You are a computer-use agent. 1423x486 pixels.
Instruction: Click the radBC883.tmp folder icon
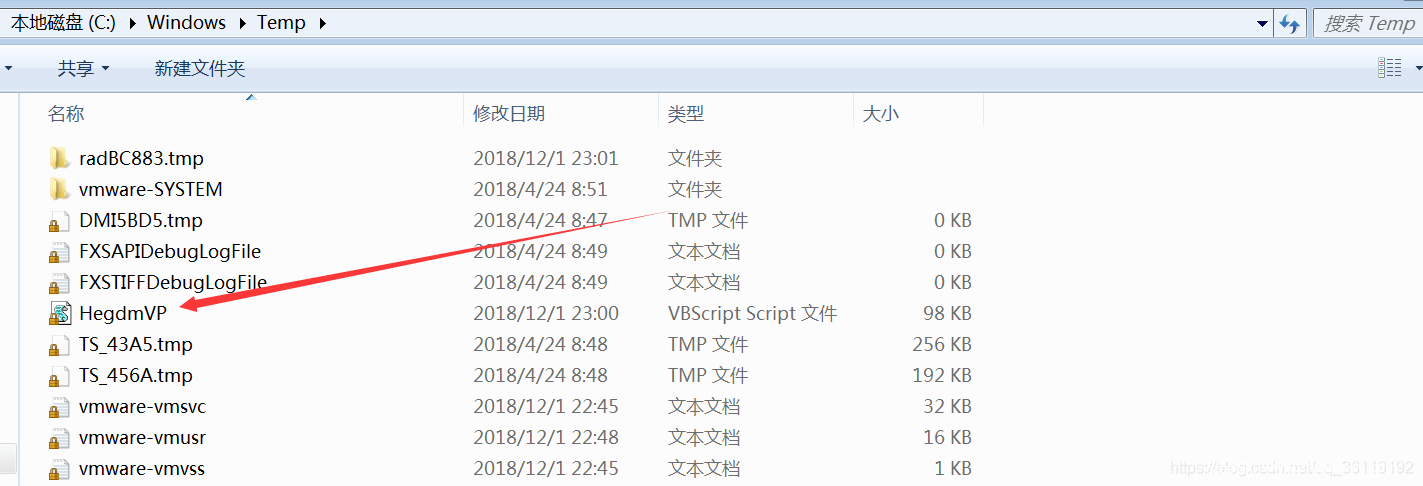[60, 158]
